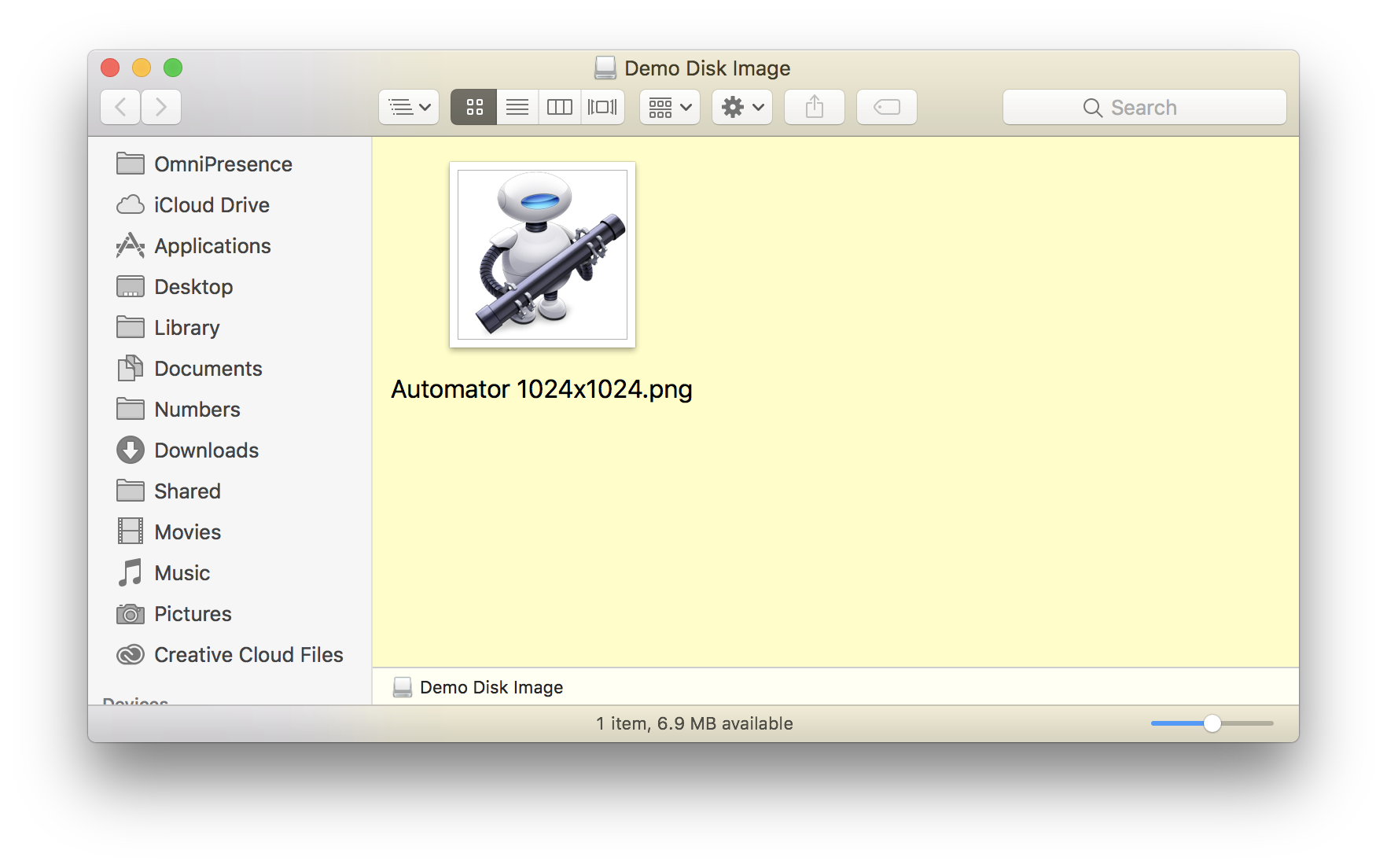1387x868 pixels.
Task: Switch to cover flow view
Action: pos(602,107)
